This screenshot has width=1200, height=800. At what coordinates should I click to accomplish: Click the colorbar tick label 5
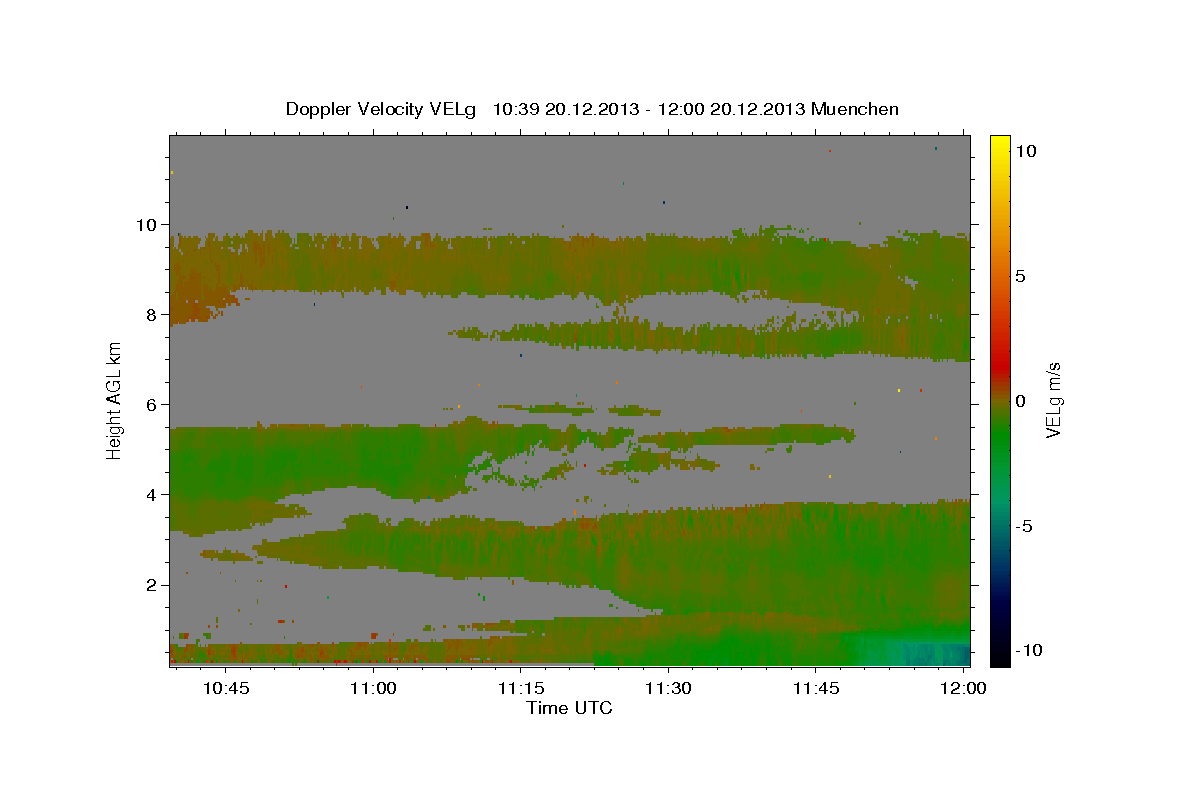point(1021,276)
